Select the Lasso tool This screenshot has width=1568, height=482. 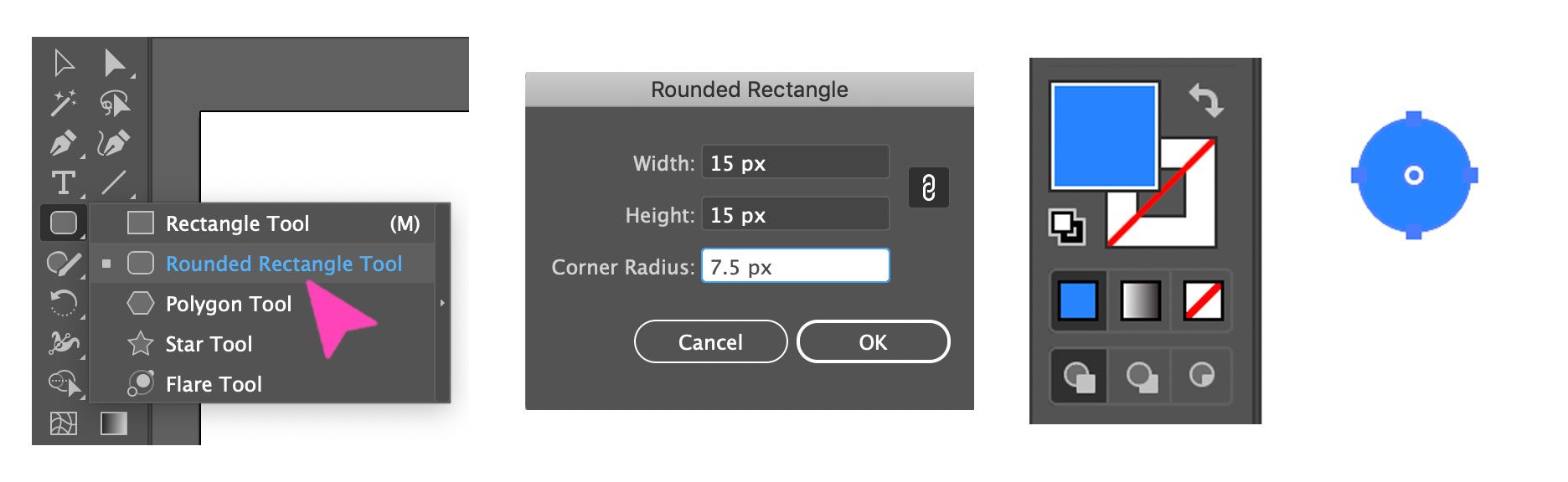(x=117, y=102)
